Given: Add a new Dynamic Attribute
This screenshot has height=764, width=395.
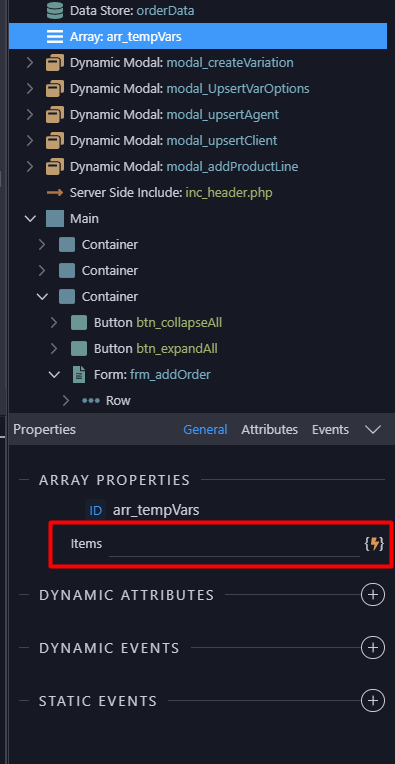Looking at the screenshot, I should (373, 594).
